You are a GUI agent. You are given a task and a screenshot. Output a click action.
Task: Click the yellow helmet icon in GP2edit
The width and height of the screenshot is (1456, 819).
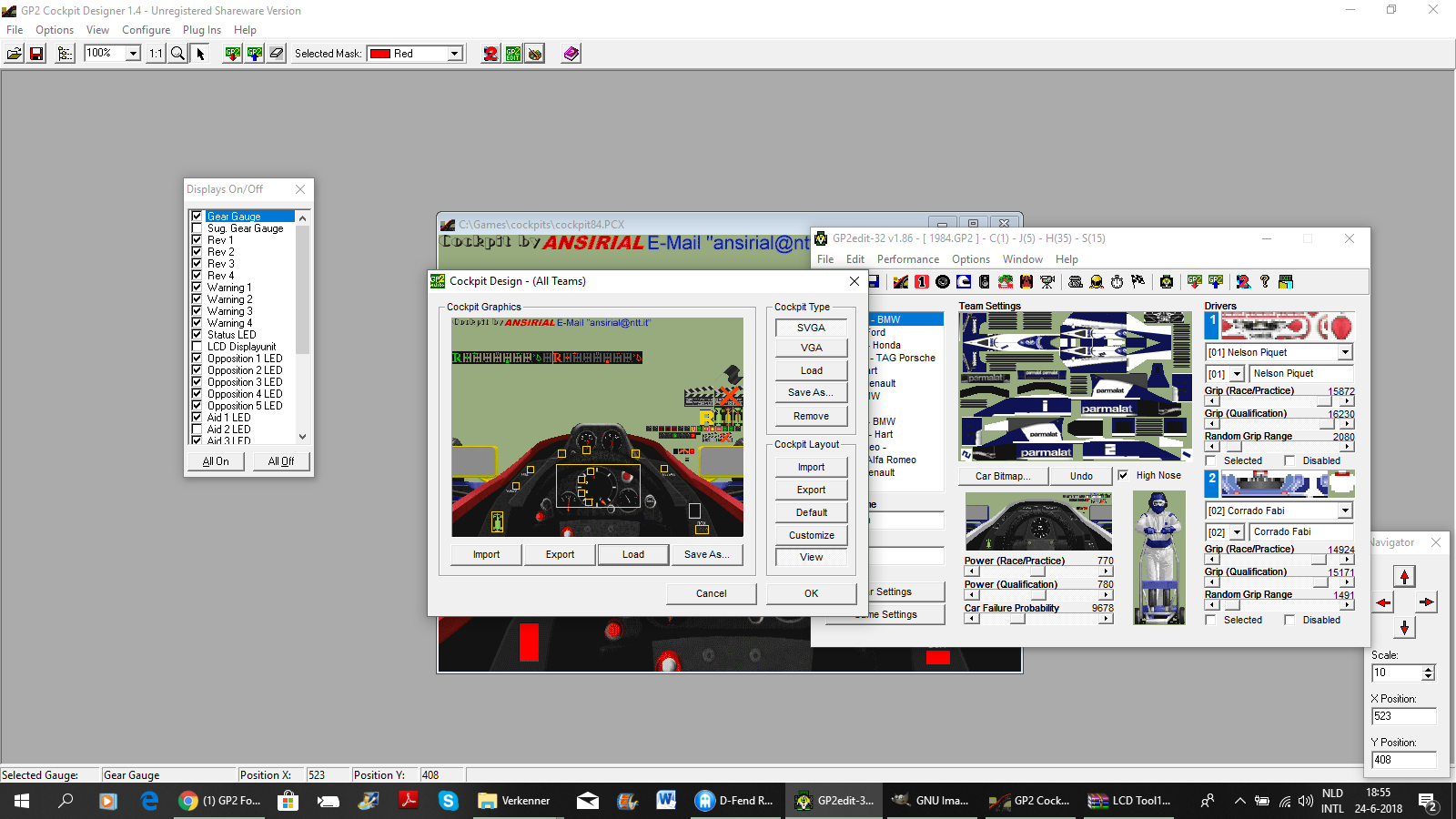[x=1097, y=282]
